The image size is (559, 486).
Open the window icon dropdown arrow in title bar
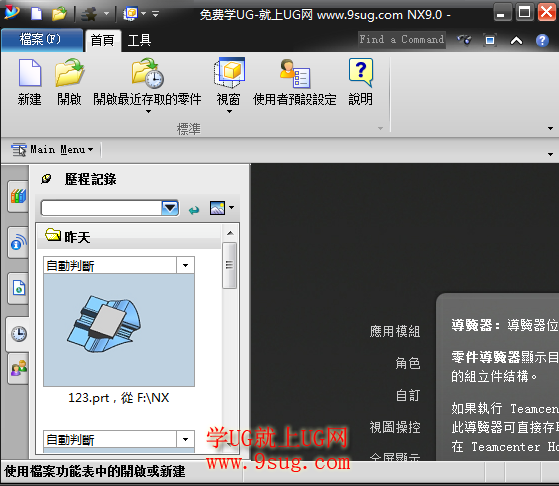[144, 14]
